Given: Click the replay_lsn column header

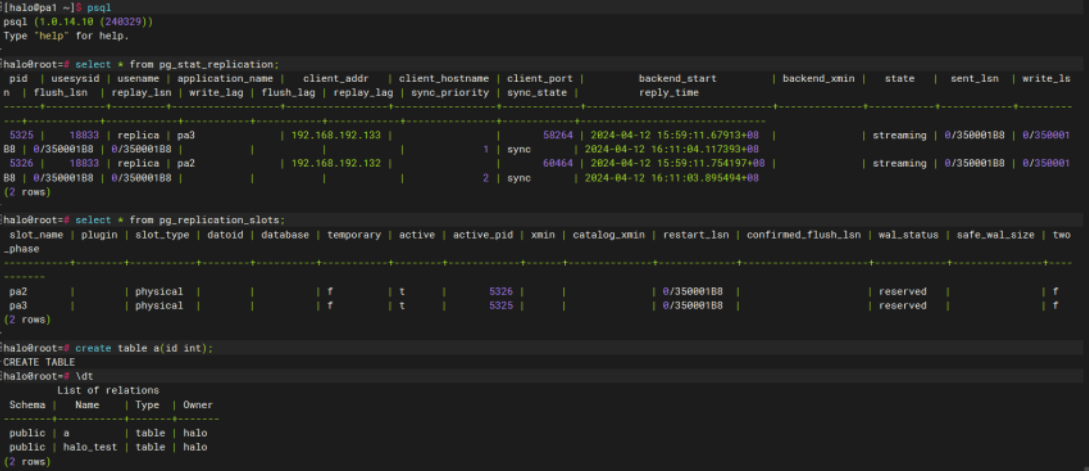Looking at the screenshot, I should [142, 92].
